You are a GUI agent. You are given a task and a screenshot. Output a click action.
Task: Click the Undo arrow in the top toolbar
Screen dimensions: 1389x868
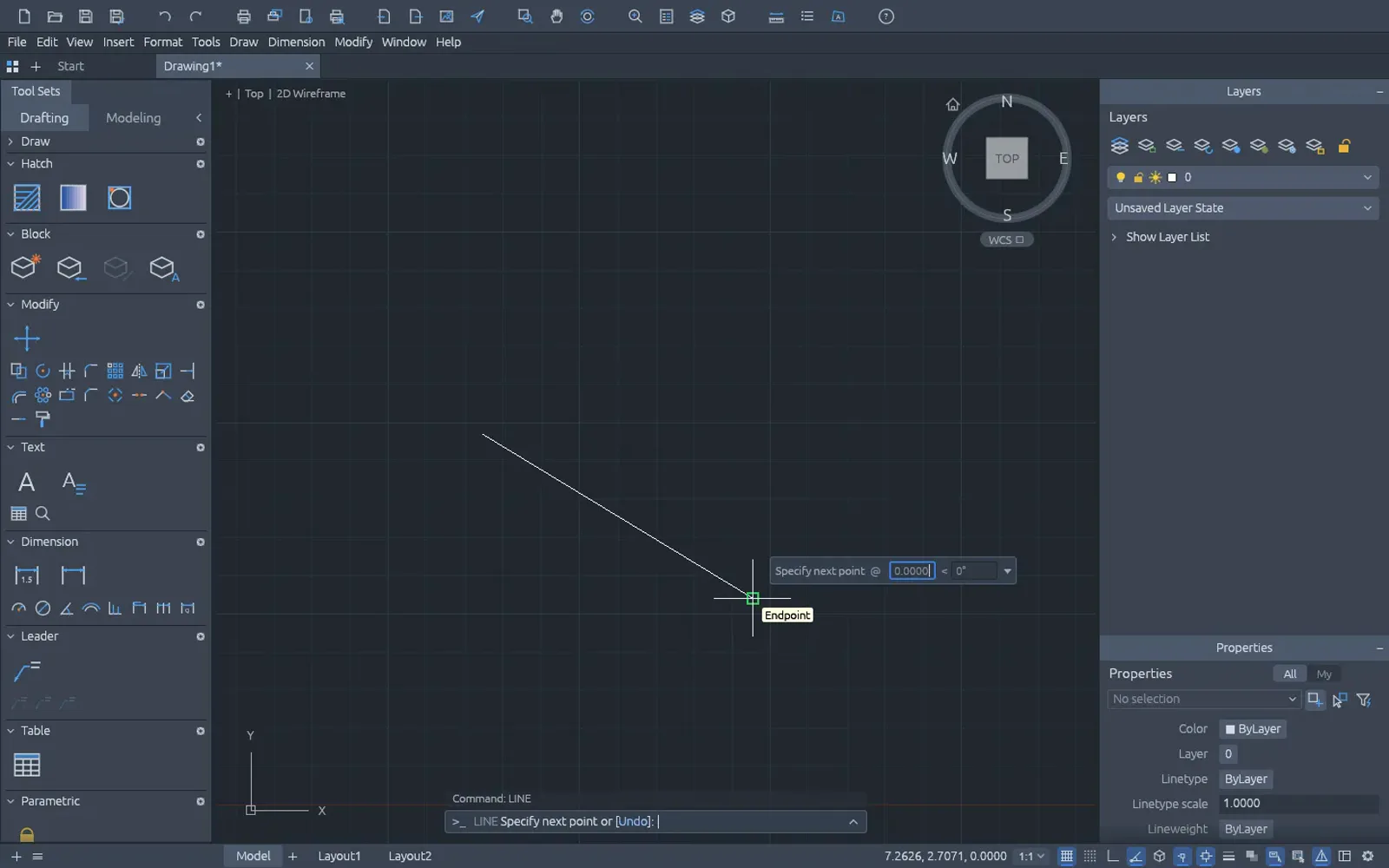click(165, 16)
